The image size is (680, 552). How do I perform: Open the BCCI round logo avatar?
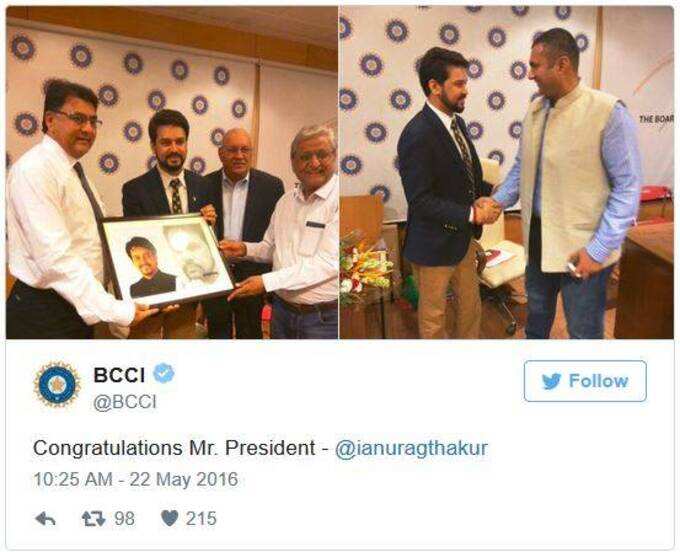pos(57,384)
